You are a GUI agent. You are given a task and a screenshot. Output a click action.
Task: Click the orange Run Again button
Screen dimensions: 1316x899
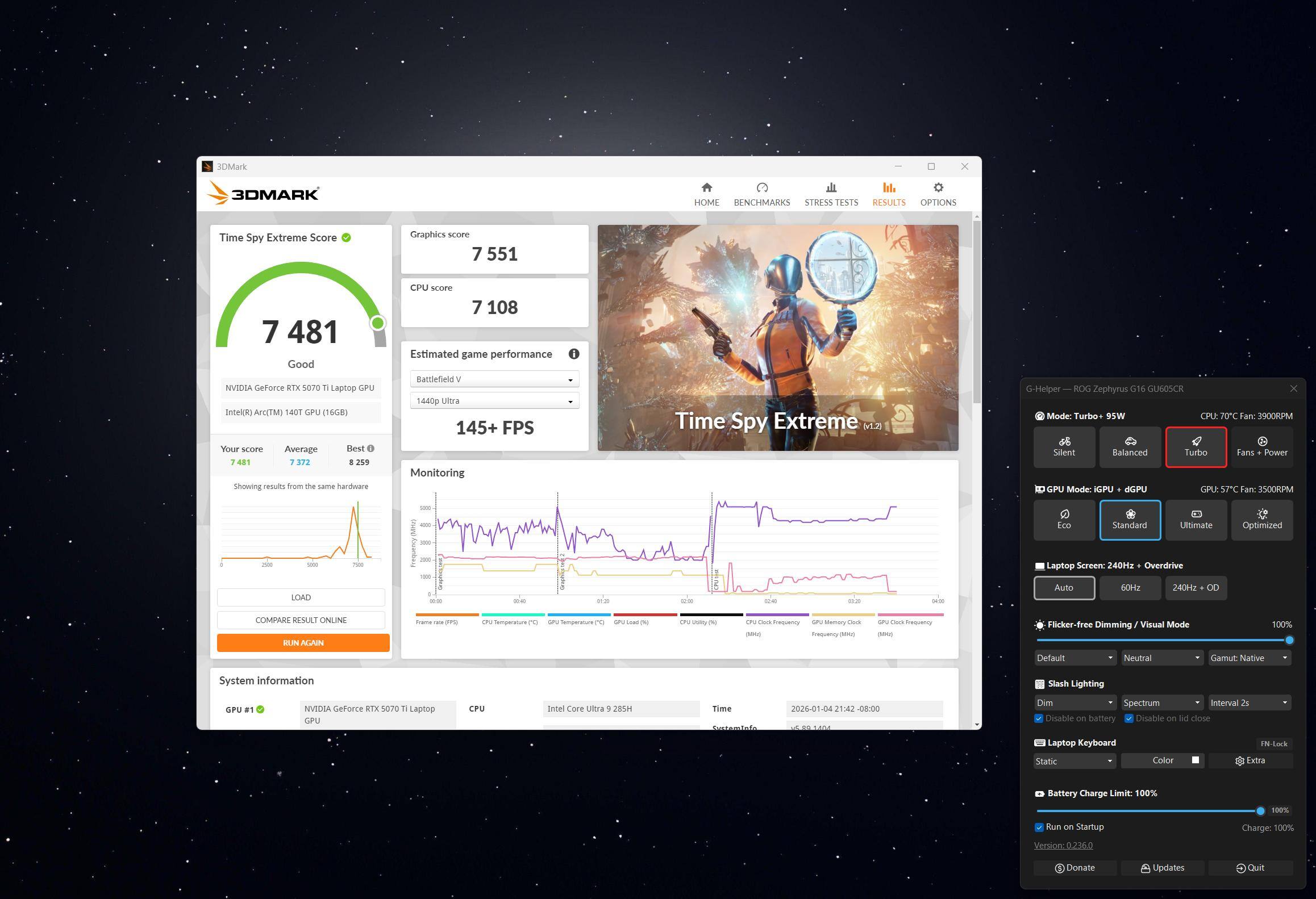pos(303,643)
